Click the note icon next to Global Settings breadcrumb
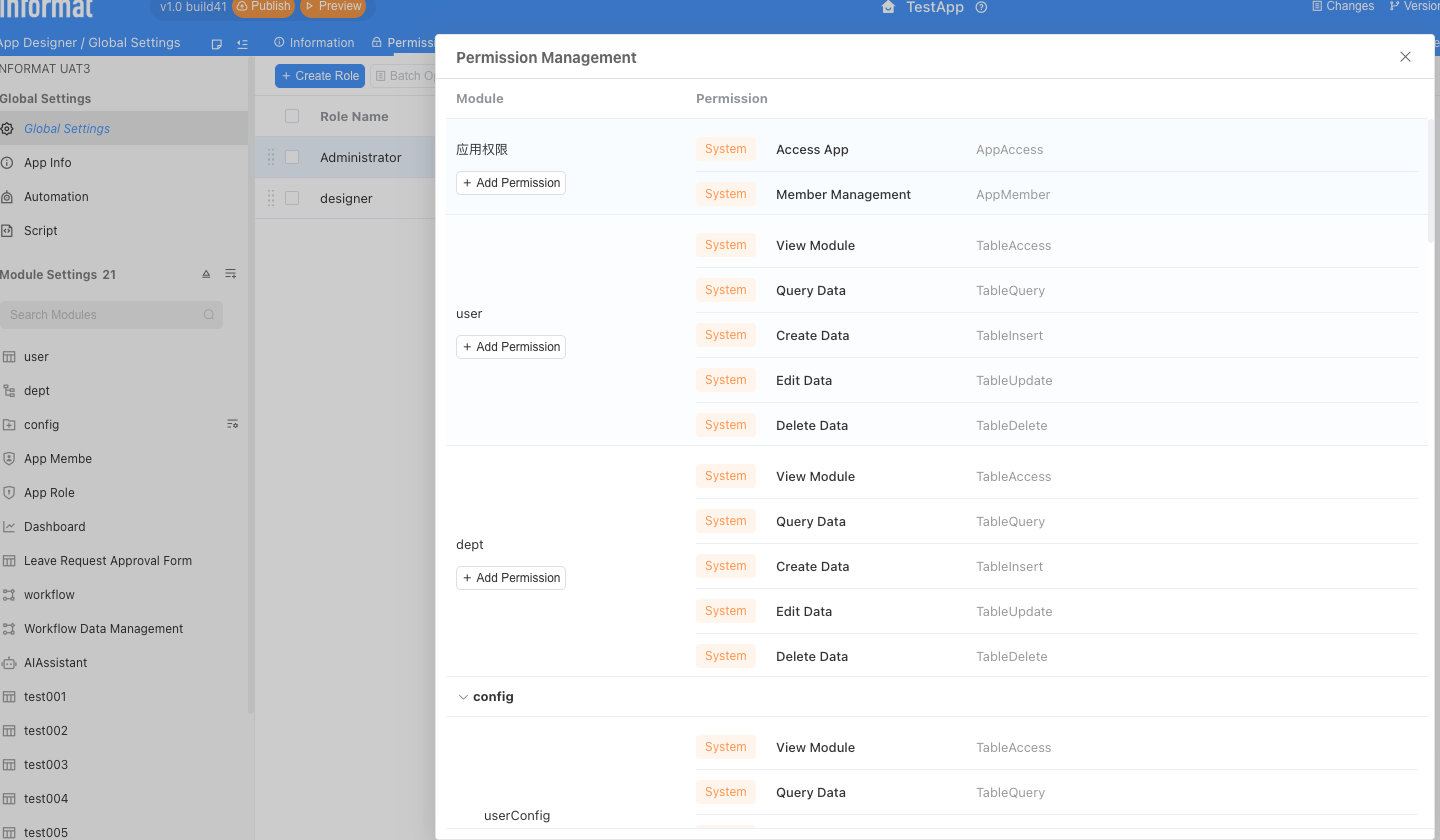The width and height of the screenshot is (1440, 840). point(216,43)
